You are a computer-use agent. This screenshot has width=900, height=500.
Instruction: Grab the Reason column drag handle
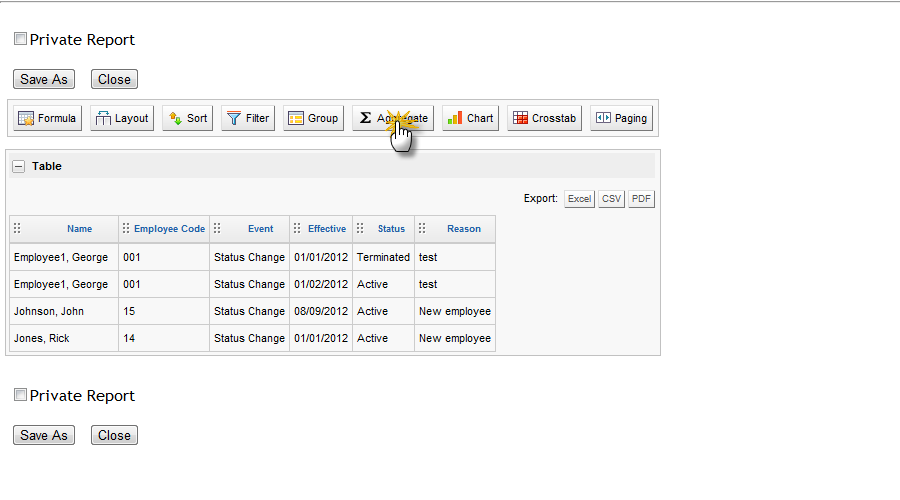422,228
